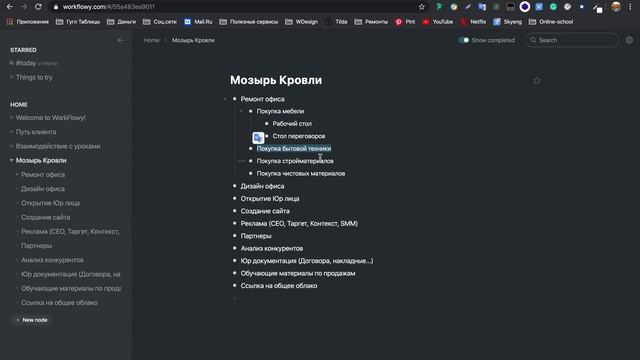This screenshot has height=360, width=640.
Task: Click the empty new bullet below the list
Action: coord(234,298)
